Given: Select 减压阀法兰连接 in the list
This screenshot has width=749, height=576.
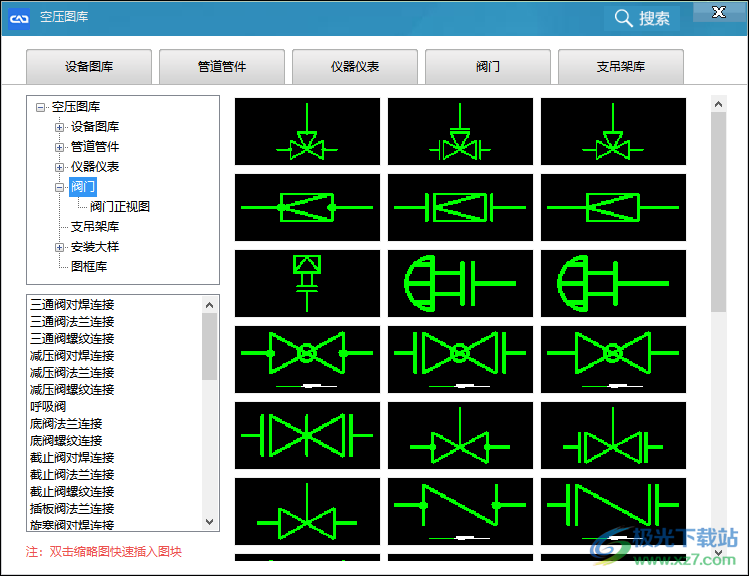Looking at the screenshot, I should pyautogui.click(x=72, y=373).
